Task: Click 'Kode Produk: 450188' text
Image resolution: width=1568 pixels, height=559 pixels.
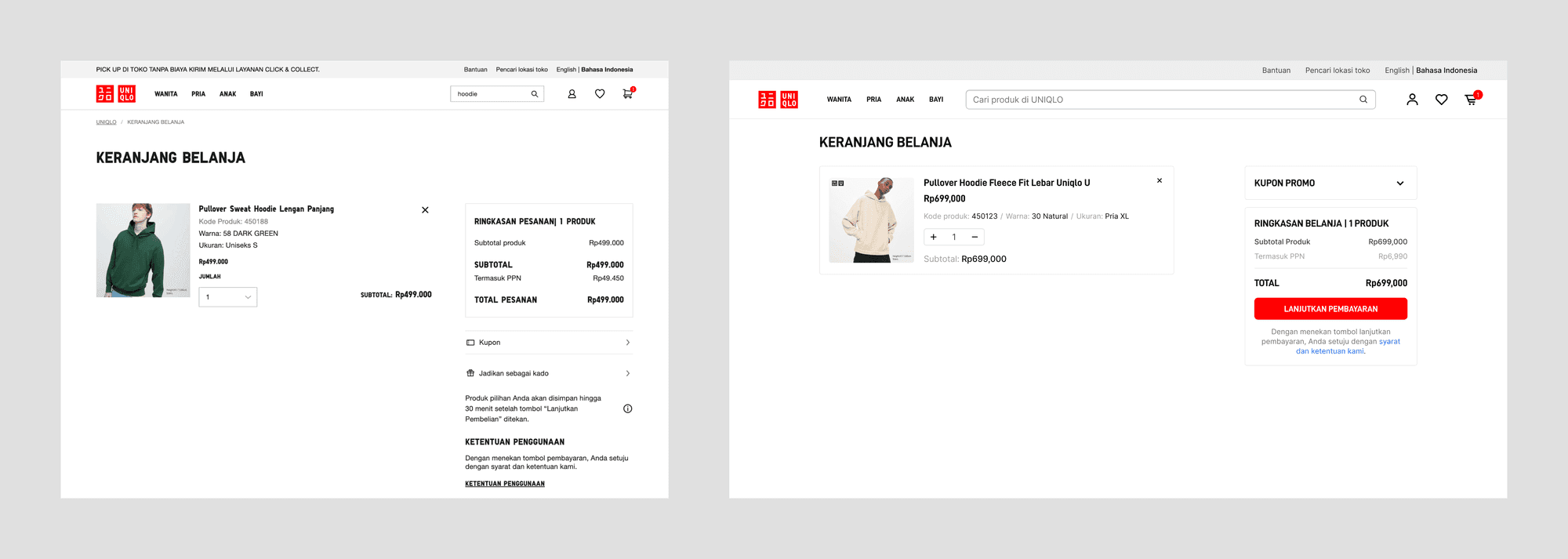Action: pos(234,222)
